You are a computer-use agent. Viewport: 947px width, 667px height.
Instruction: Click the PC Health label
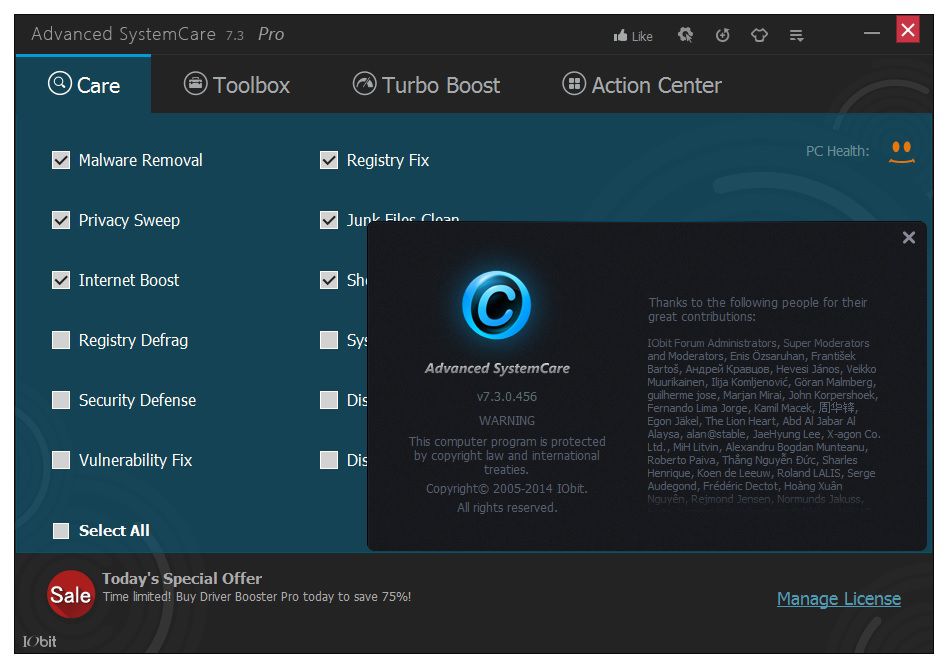838,151
